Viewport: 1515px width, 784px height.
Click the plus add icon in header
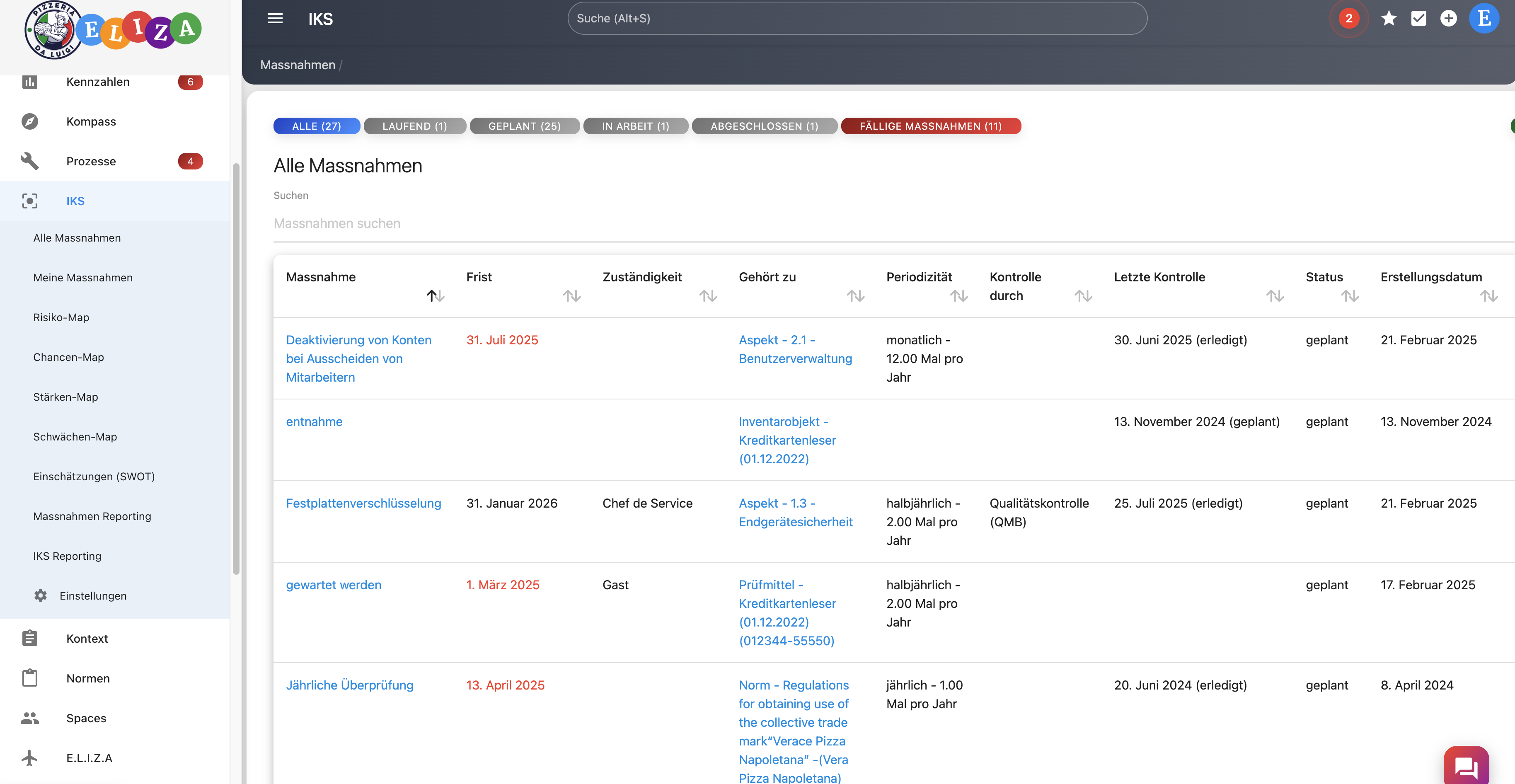[x=1448, y=19]
